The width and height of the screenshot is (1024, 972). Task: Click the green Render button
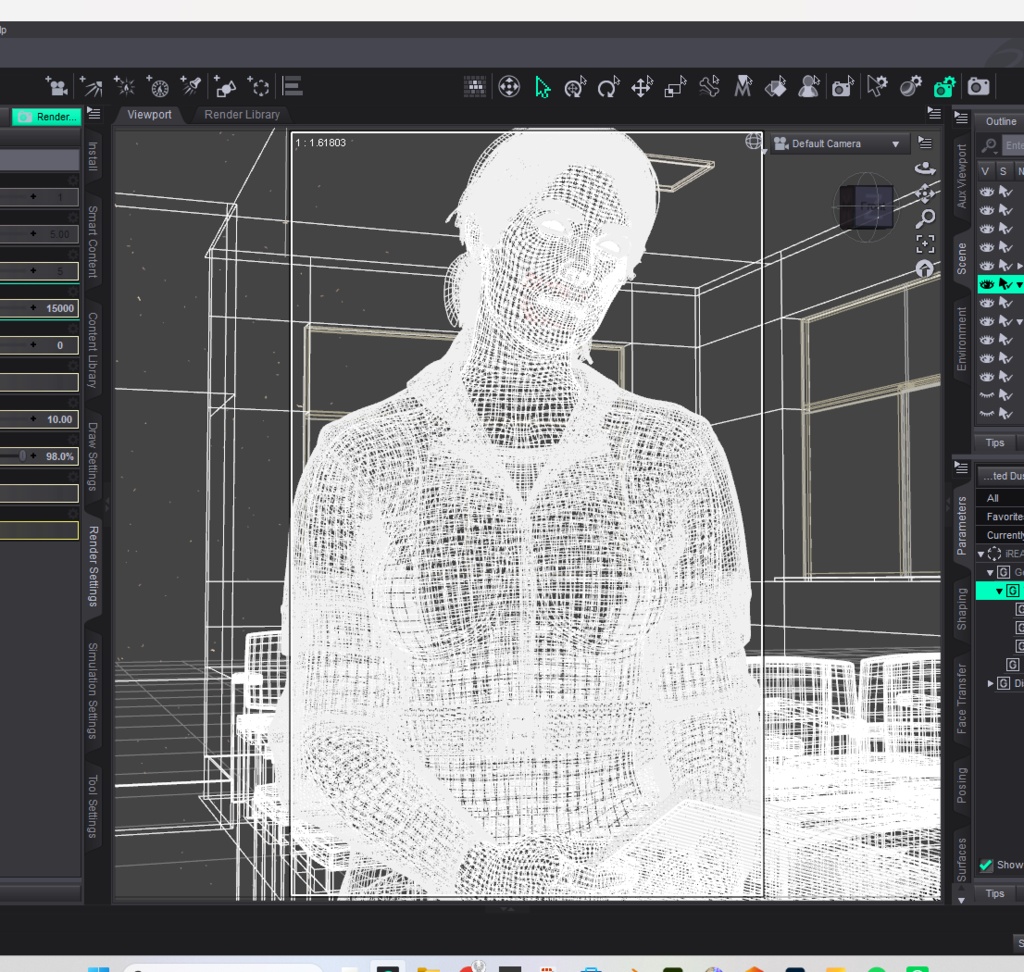pos(47,116)
